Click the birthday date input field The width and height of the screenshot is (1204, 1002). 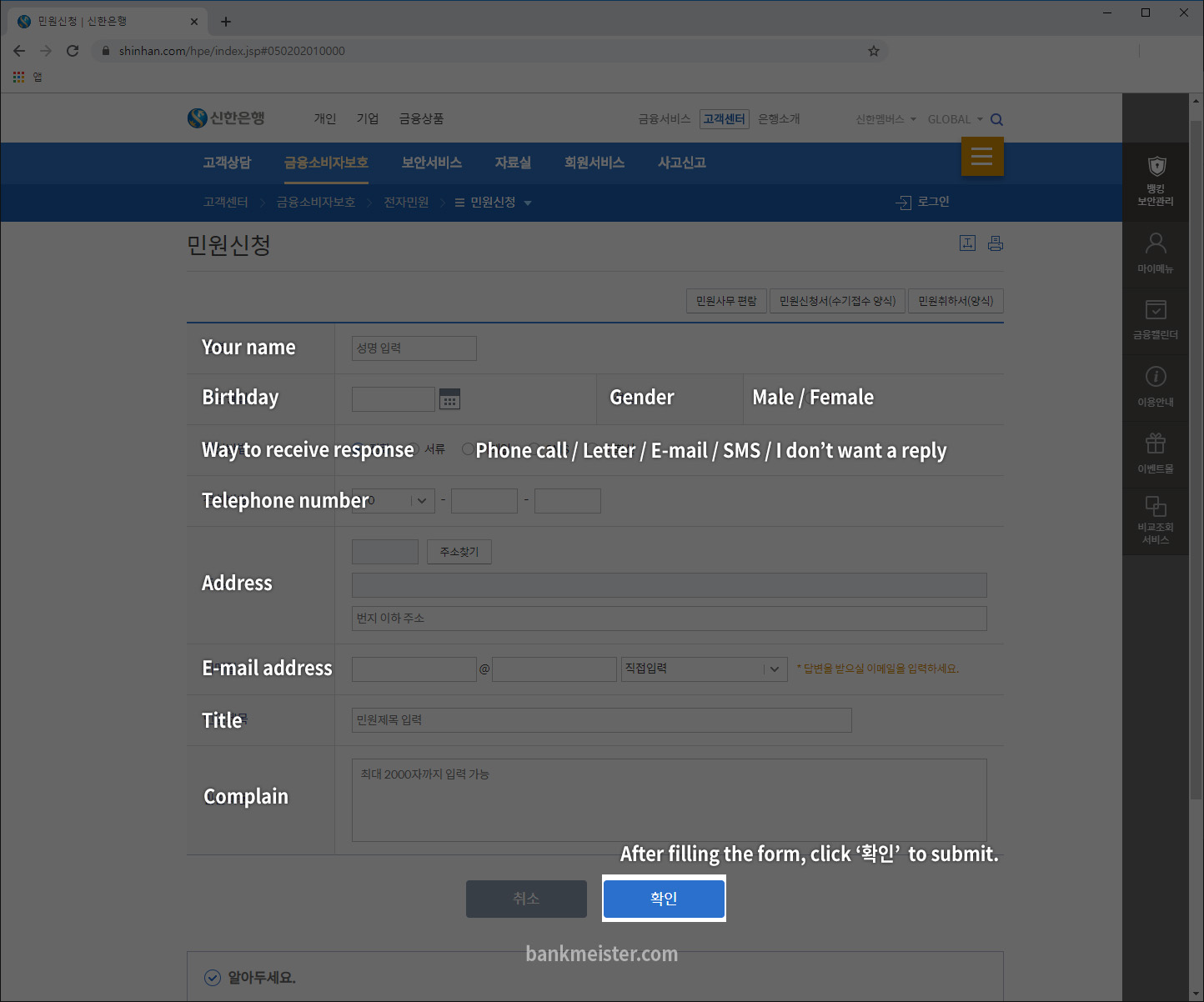pyautogui.click(x=394, y=399)
